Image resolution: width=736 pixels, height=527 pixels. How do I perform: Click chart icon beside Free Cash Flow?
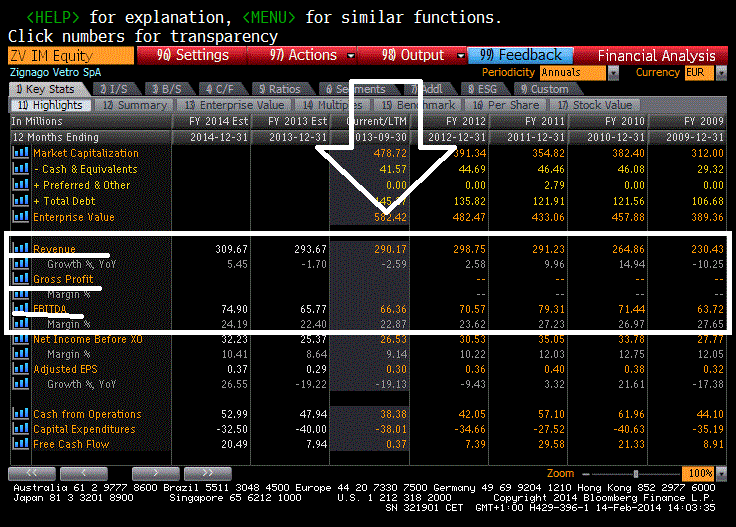(21, 443)
